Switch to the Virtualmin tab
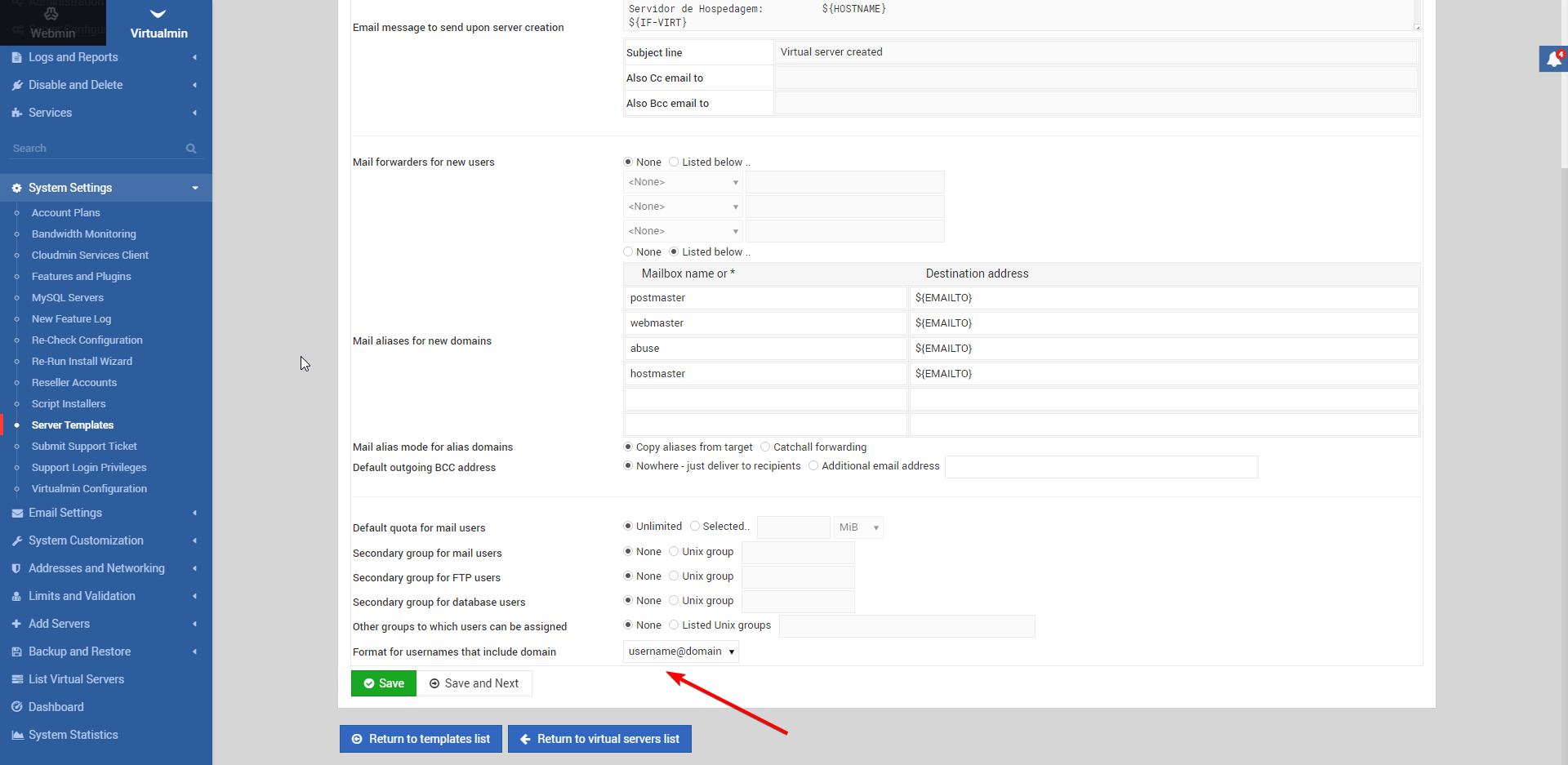Viewport: 1568px width, 765px height. coord(158,22)
